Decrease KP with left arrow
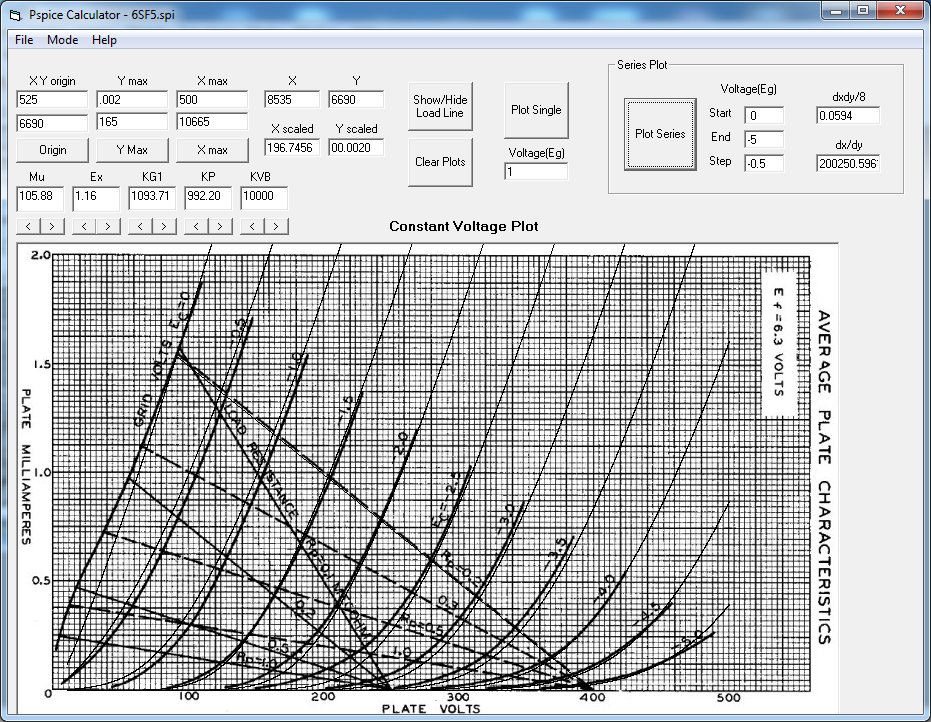The image size is (931, 722). click(196, 226)
